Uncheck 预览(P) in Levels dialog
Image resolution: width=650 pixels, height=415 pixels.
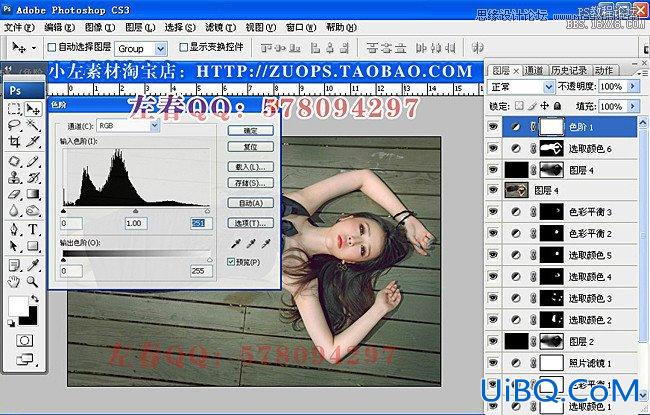[x=231, y=262]
